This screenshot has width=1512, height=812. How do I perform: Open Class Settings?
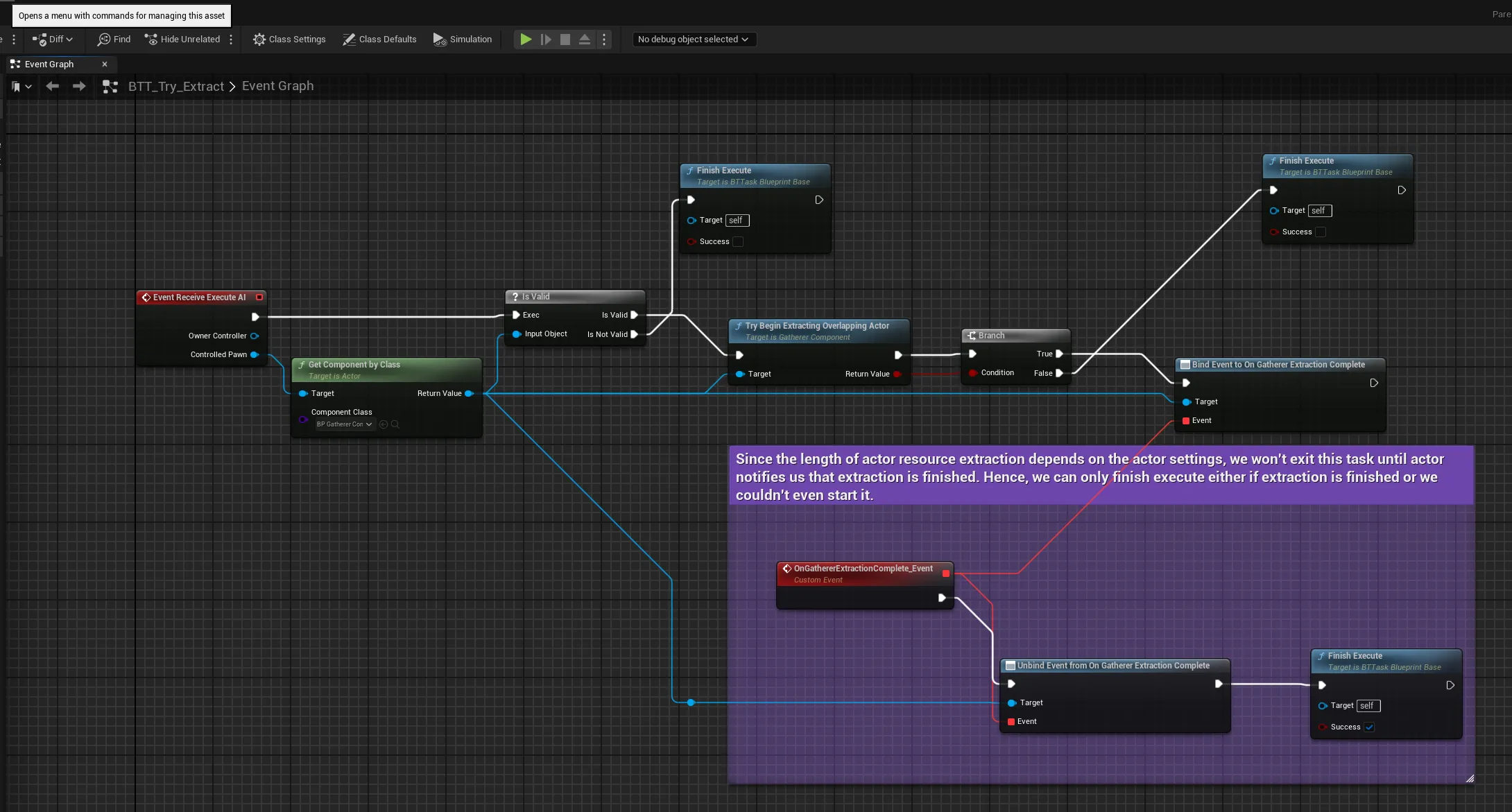point(289,40)
